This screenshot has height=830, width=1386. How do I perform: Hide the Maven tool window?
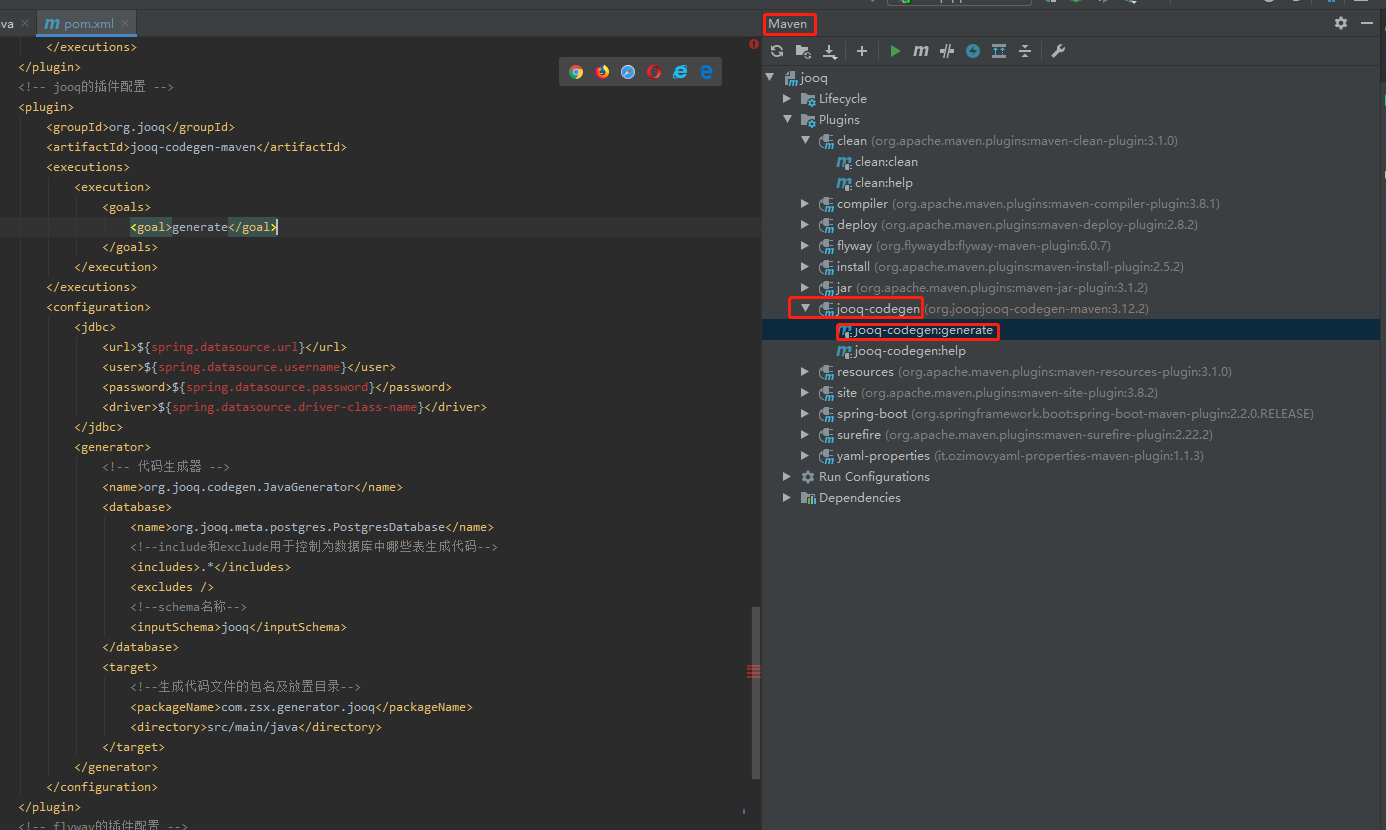(1368, 23)
